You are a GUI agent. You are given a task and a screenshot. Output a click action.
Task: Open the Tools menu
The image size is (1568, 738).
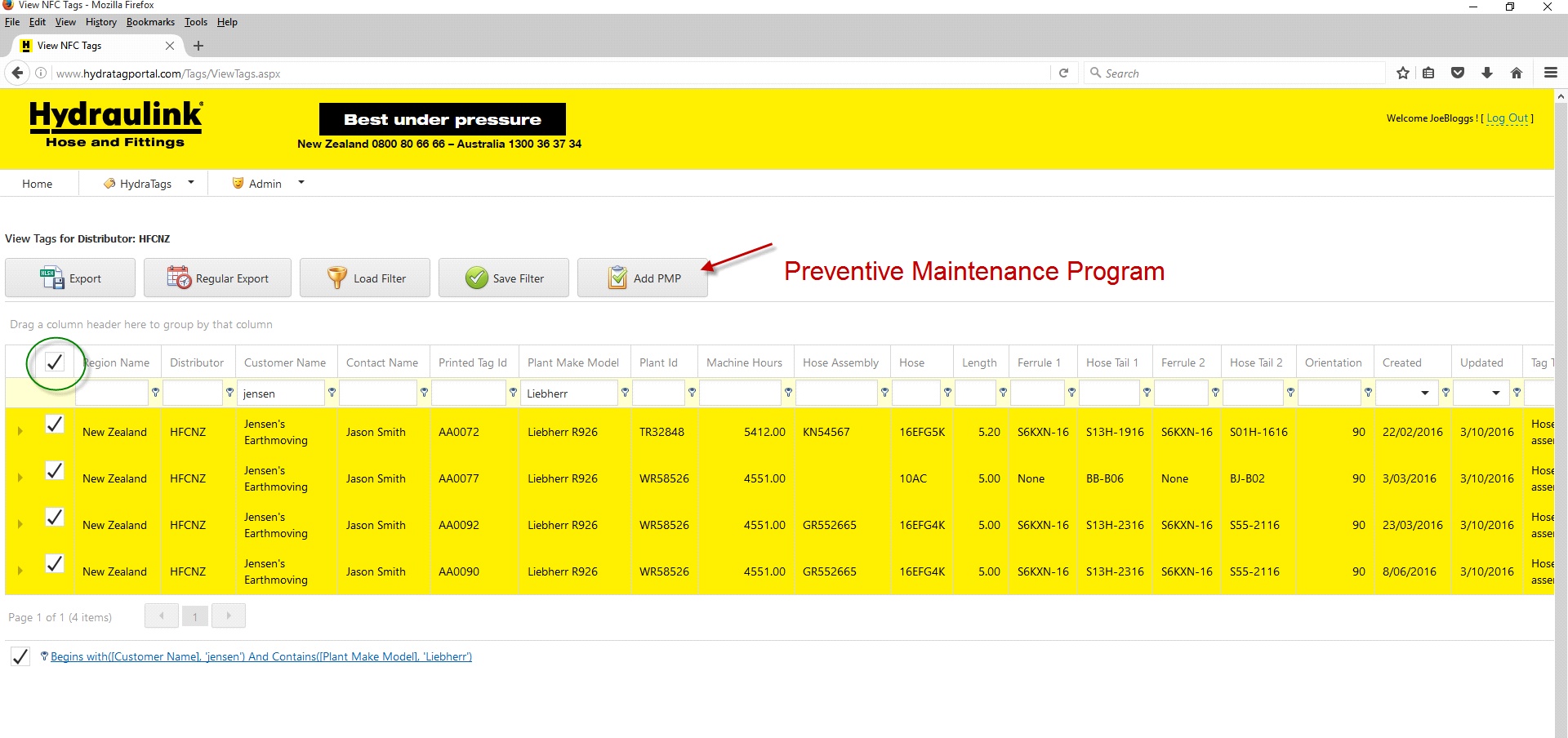tap(196, 22)
